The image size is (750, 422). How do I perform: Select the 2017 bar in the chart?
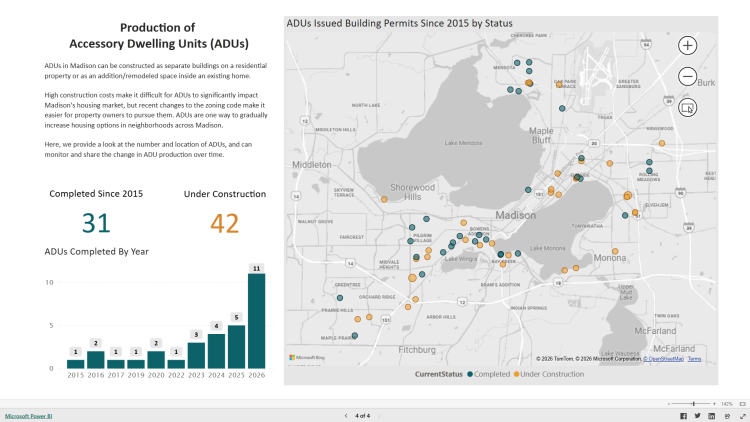pyautogui.click(x=116, y=364)
